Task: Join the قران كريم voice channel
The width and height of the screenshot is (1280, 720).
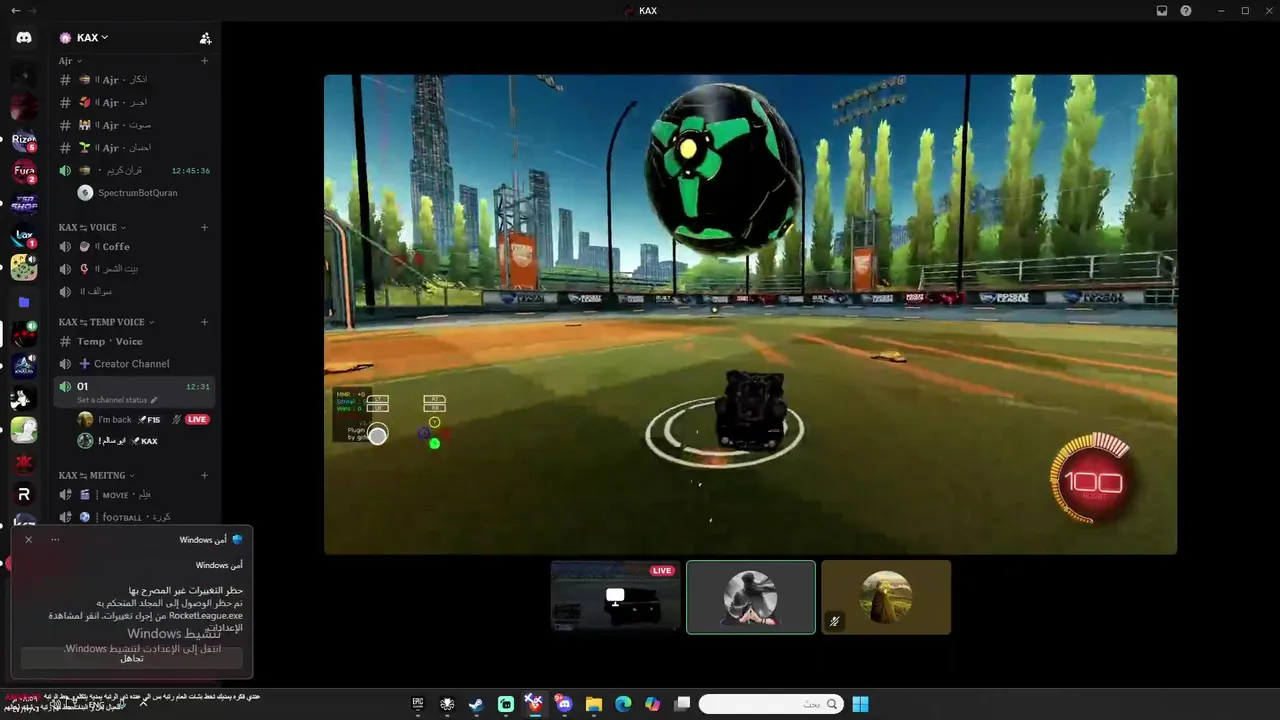Action: (134, 170)
